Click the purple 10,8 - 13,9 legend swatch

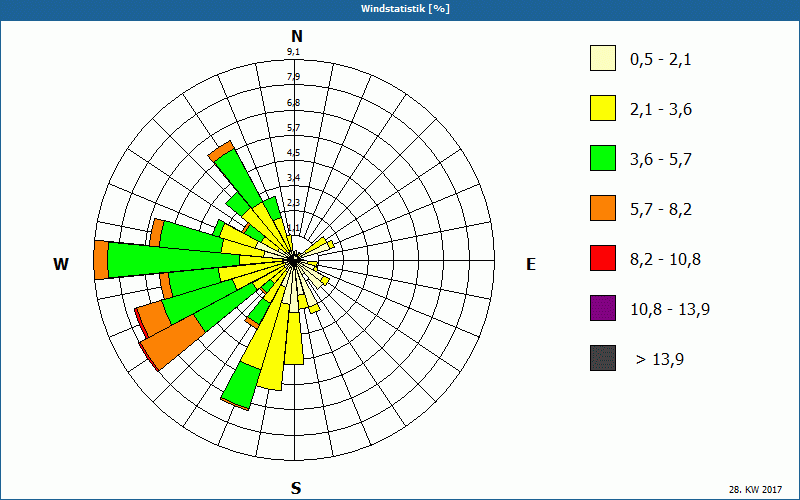tap(603, 308)
